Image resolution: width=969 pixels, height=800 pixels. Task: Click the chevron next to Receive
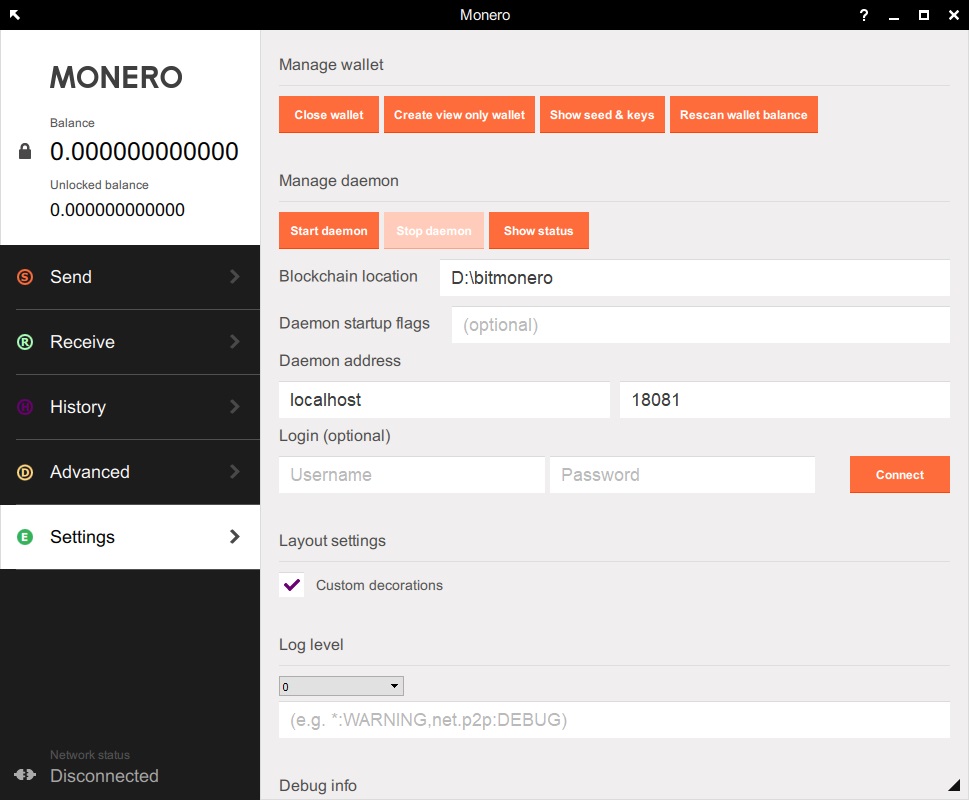[235, 342]
